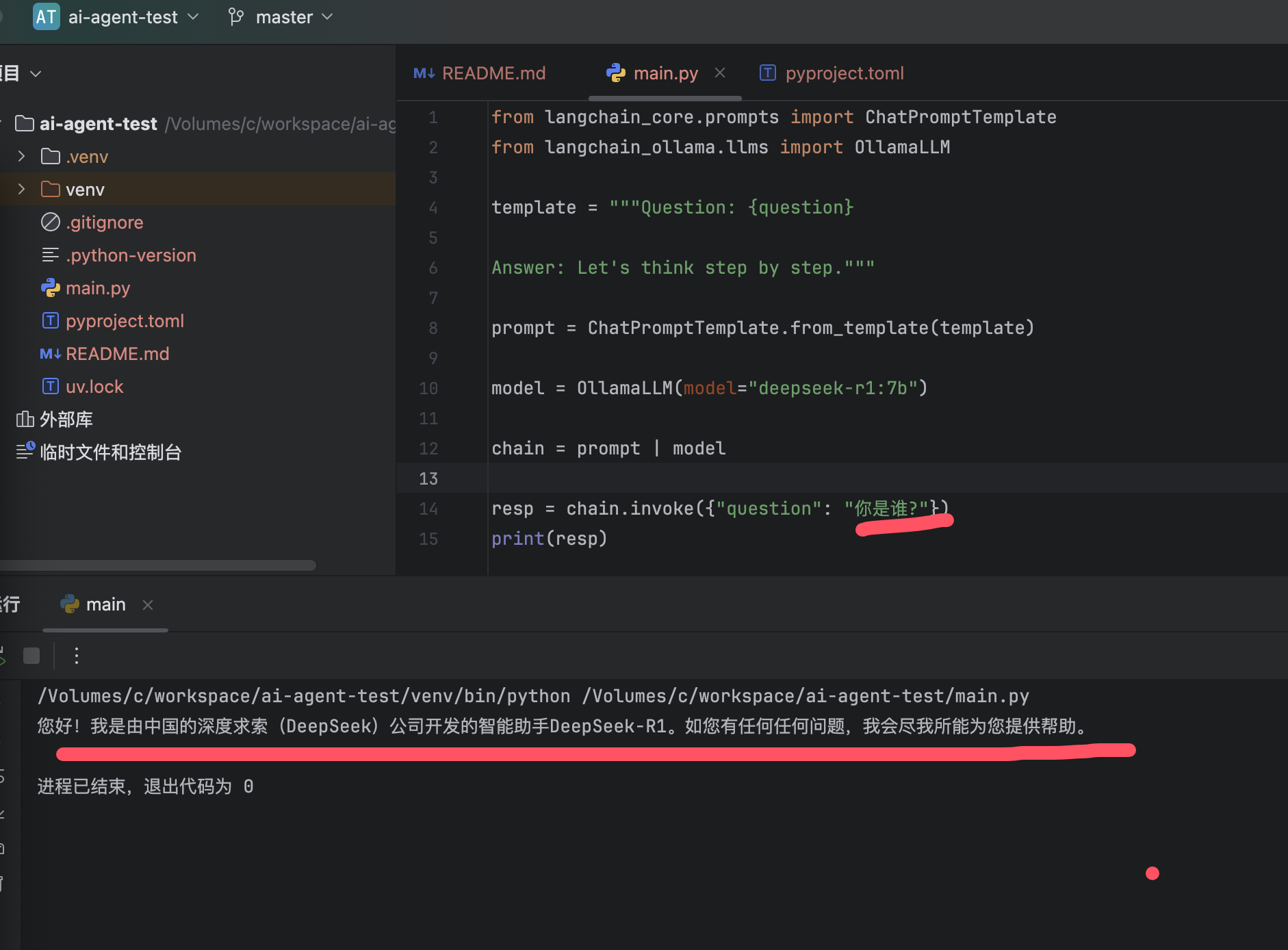
Task: Select .python-version file in tree
Action: point(131,255)
